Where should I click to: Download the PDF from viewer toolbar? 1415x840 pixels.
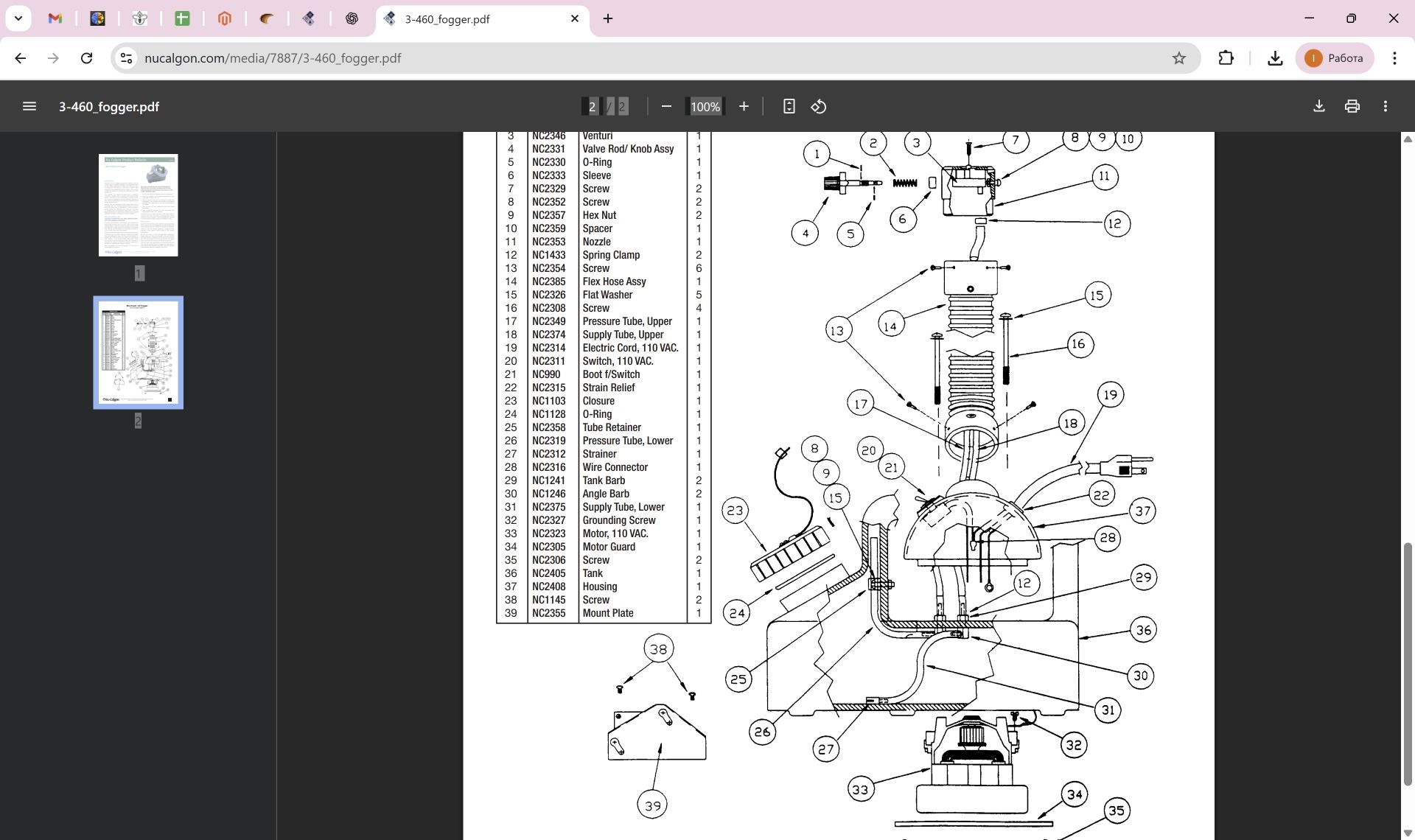tap(1319, 106)
